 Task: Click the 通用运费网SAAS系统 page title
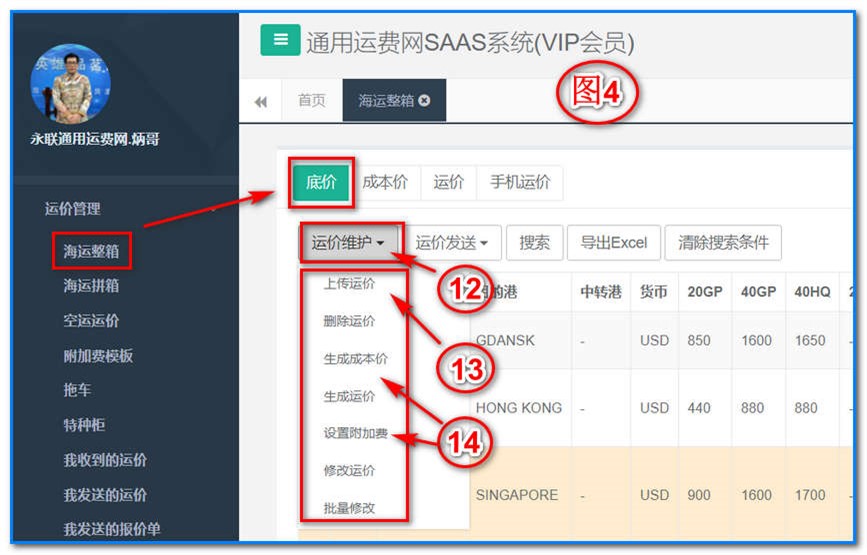470,43
